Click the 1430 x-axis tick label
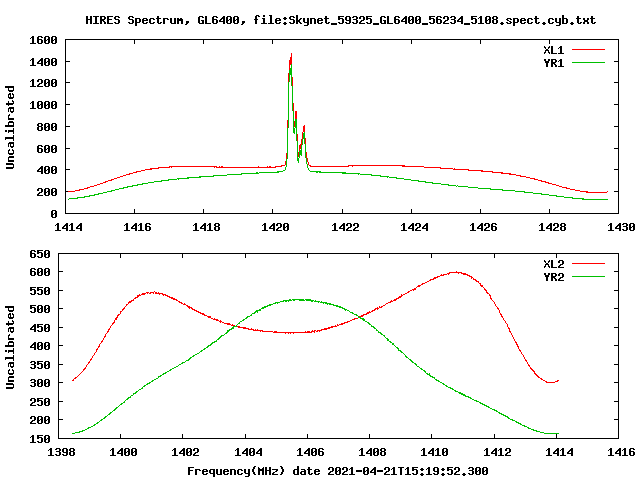The width and height of the screenshot is (640, 480). pos(621,227)
